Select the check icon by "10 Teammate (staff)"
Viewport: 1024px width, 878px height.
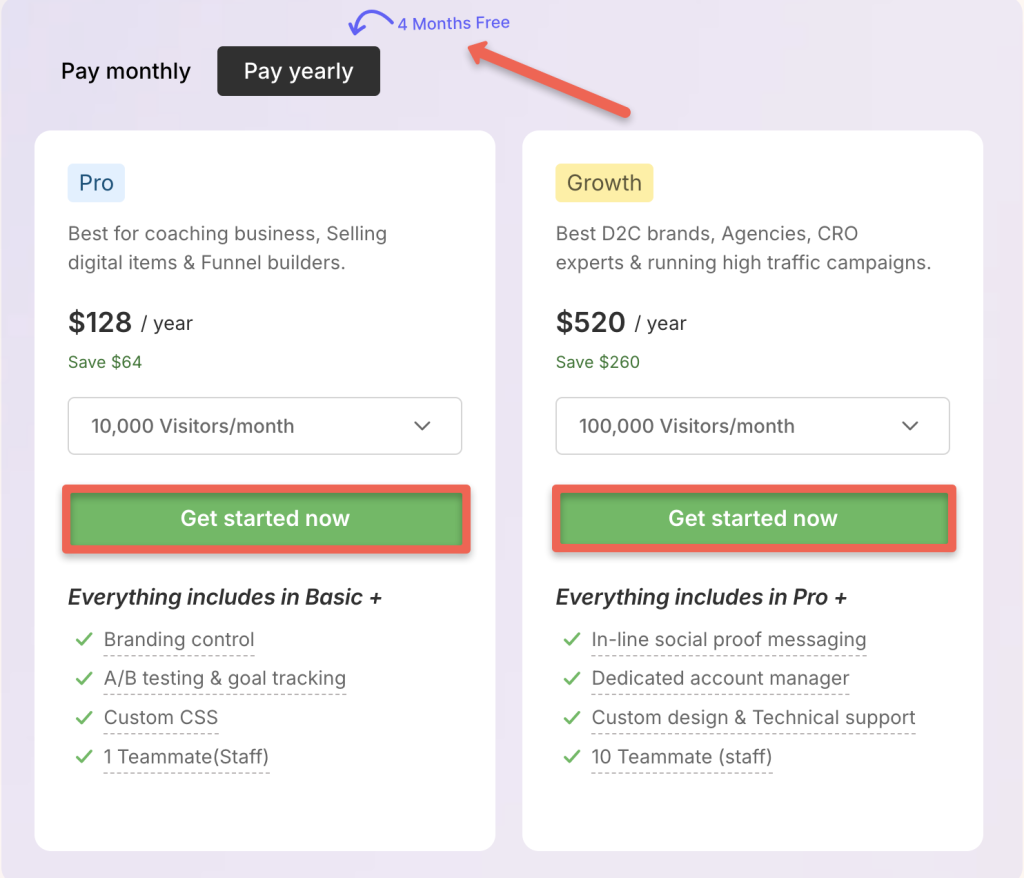tap(572, 757)
